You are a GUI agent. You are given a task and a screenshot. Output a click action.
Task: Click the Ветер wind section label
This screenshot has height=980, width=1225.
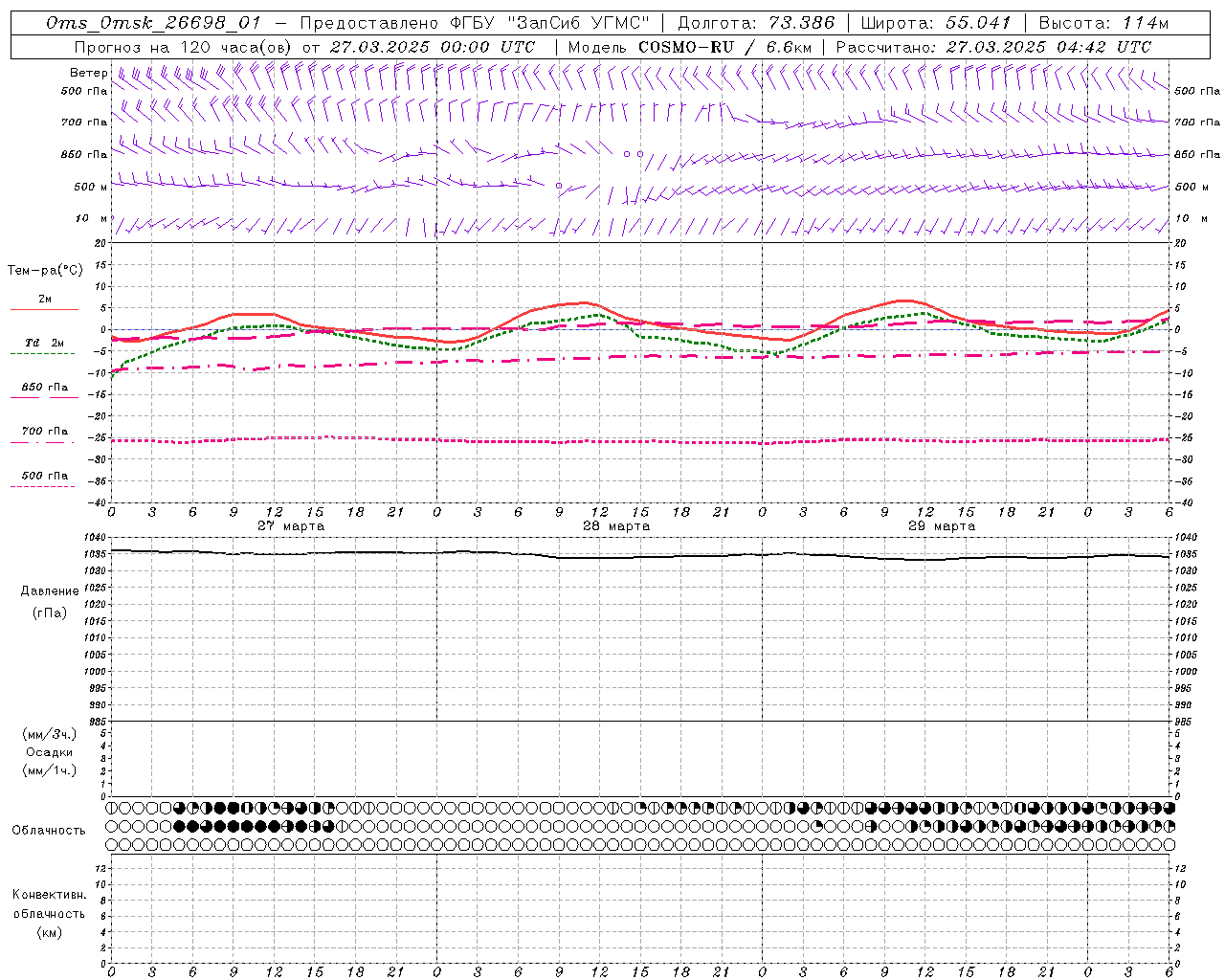click(89, 73)
